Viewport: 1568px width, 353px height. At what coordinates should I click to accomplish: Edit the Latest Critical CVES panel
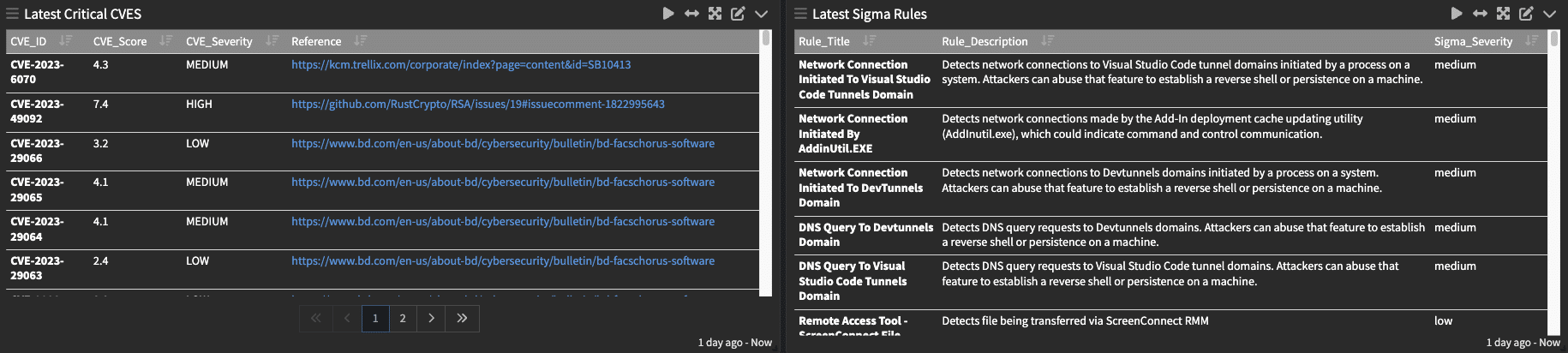click(738, 14)
